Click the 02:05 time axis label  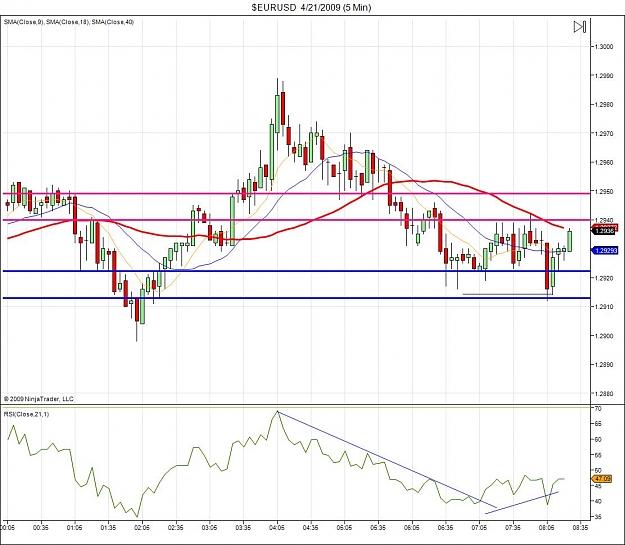coord(142,527)
